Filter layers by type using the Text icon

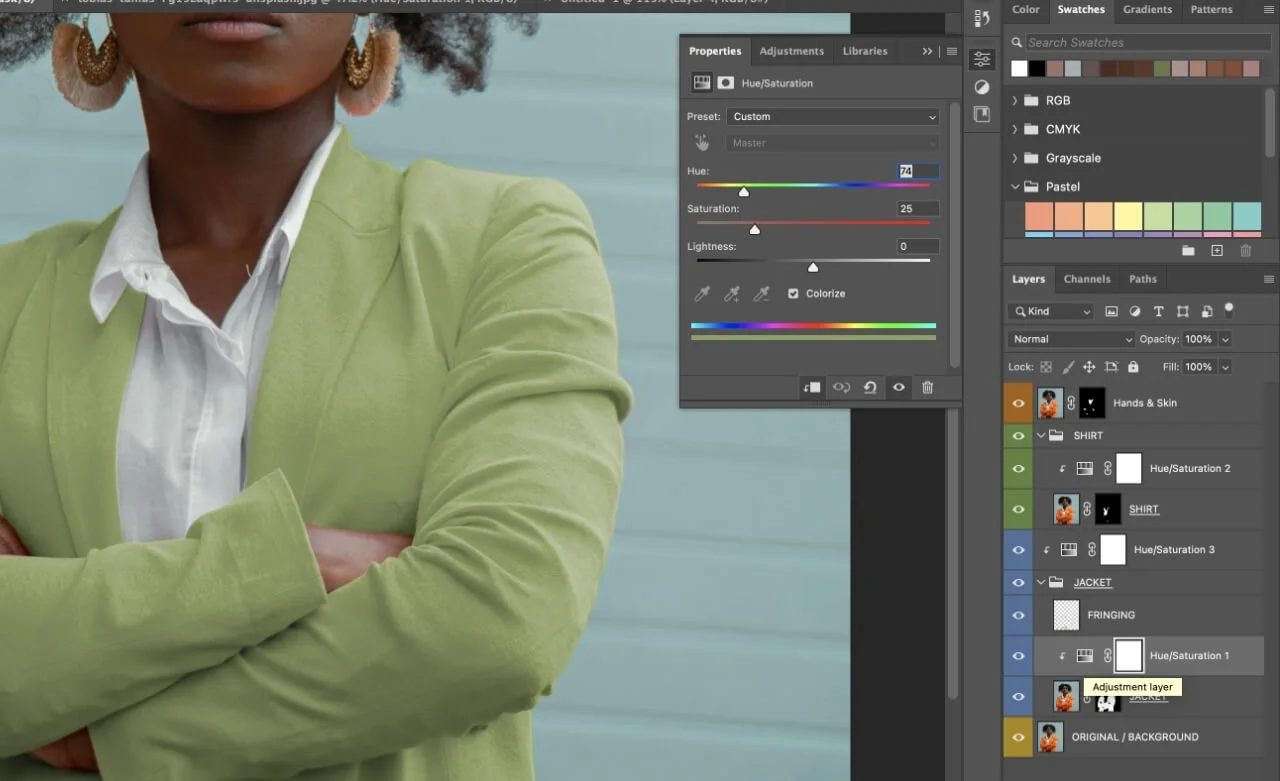click(1158, 311)
